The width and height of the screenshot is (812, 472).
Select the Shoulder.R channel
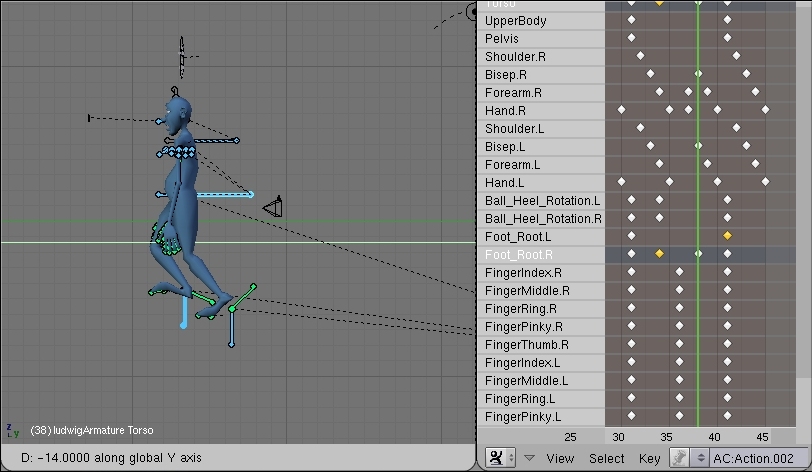click(x=541, y=56)
